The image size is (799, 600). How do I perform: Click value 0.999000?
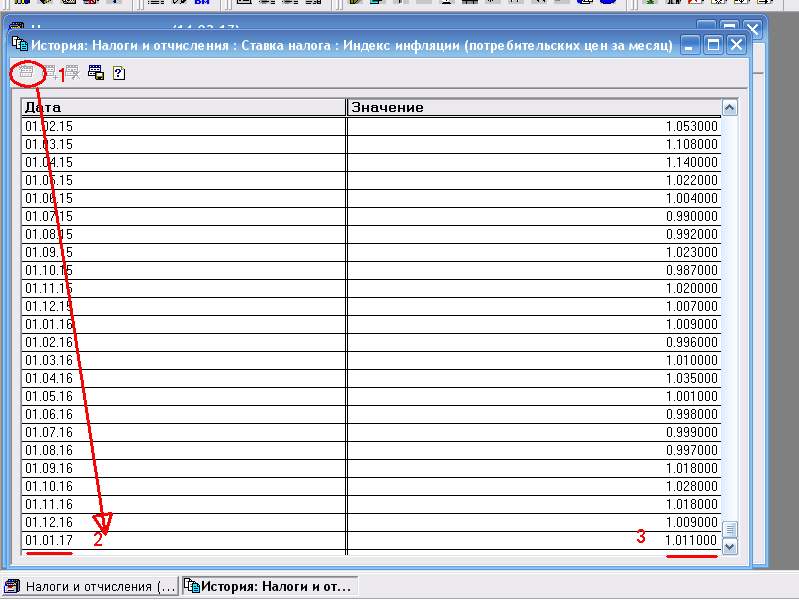point(691,432)
